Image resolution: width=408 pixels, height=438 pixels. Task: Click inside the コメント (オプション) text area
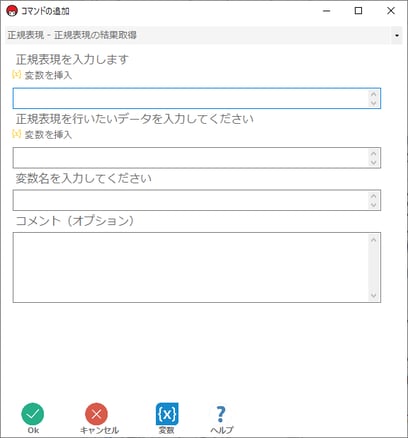(x=197, y=268)
